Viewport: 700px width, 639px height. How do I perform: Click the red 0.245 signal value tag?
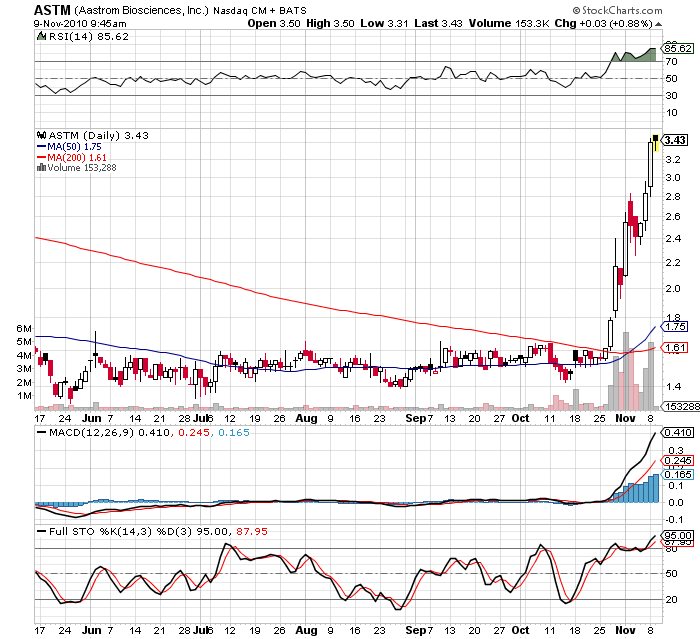678,460
